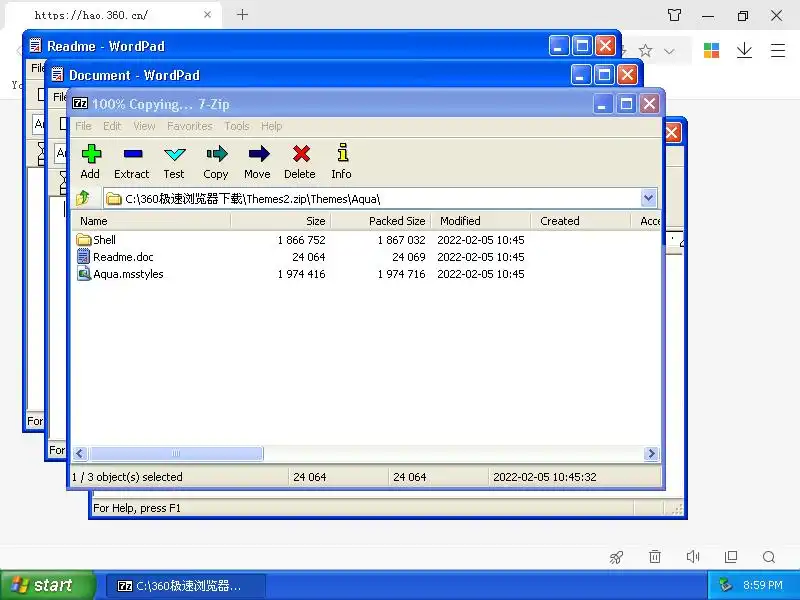Screen dimensions: 800x600
Task: Run Test on the archive
Action: 174,162
